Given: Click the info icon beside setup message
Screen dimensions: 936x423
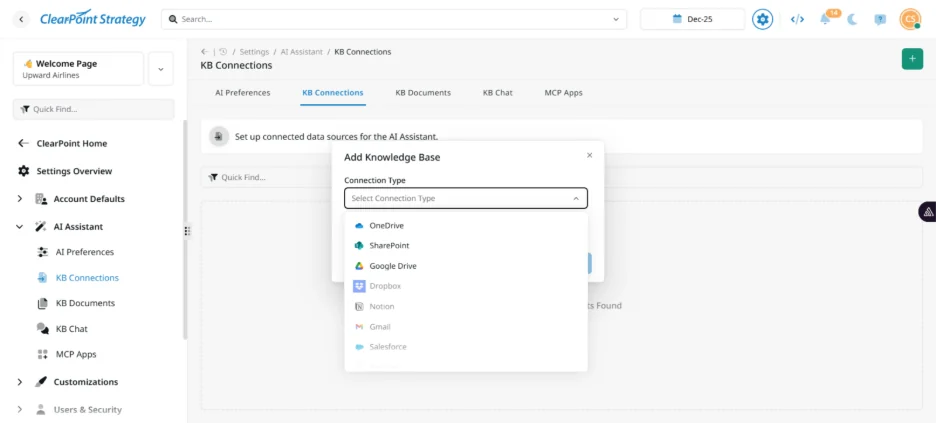Looking at the screenshot, I should (219, 137).
